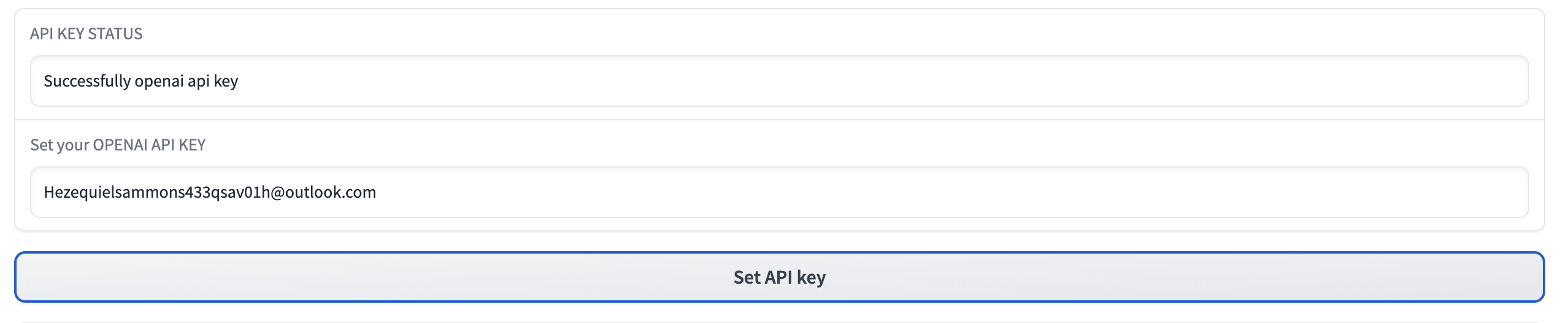Click empty right side of status box
Viewport: 1568px width, 323px height.
1104,81
